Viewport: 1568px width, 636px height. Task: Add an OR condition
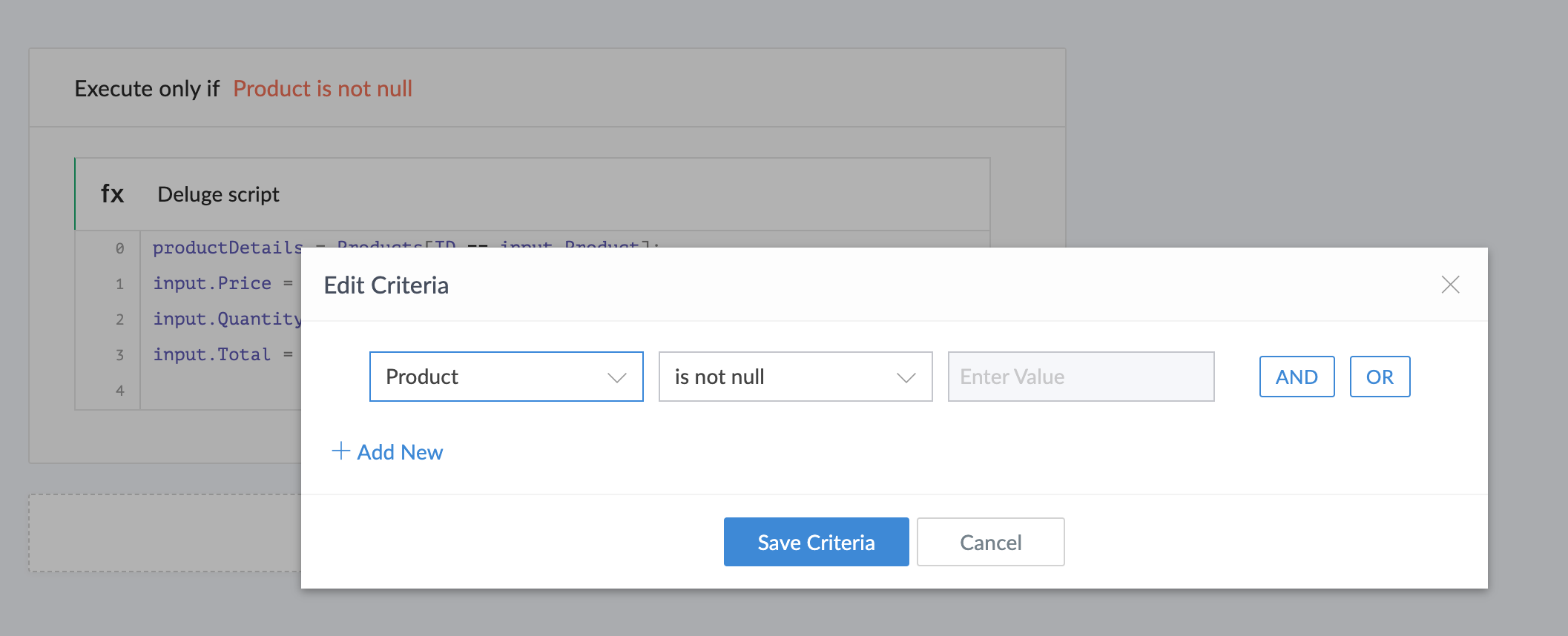pyautogui.click(x=1380, y=377)
